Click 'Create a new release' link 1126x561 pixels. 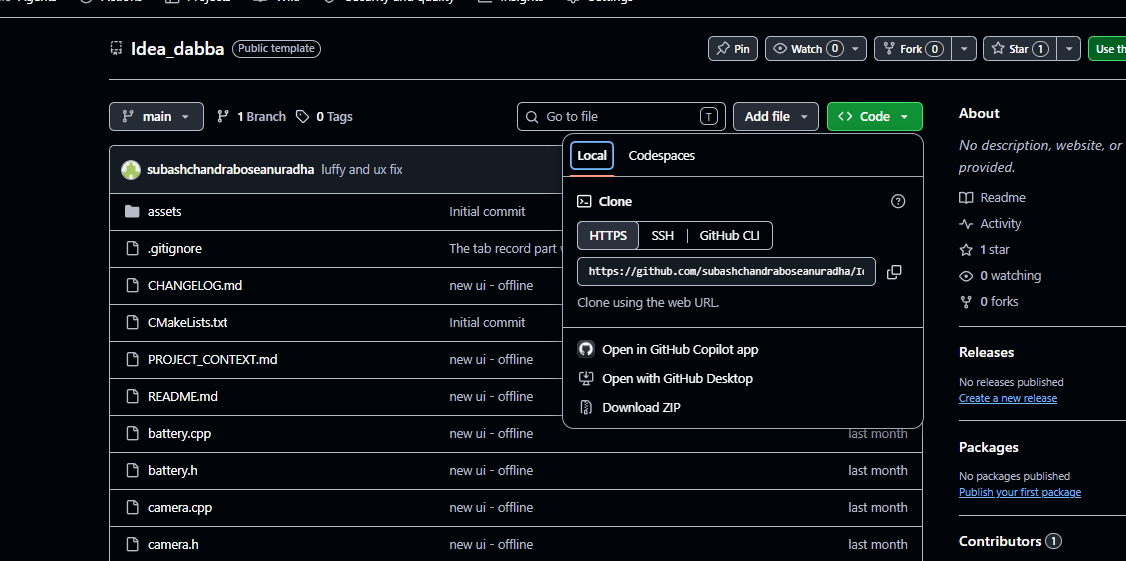[x=1008, y=399]
